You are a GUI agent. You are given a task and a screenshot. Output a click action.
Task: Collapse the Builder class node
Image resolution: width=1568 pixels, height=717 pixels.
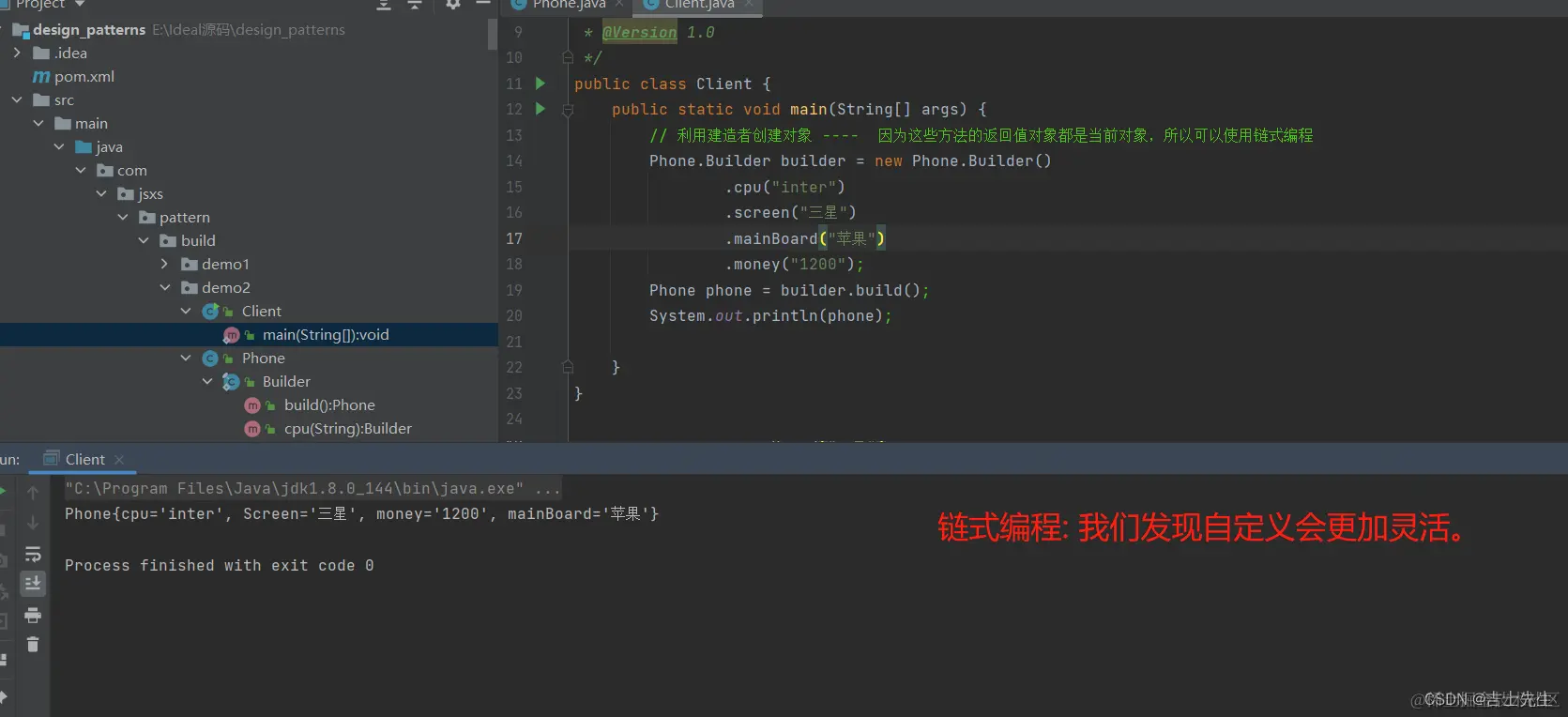click(207, 382)
